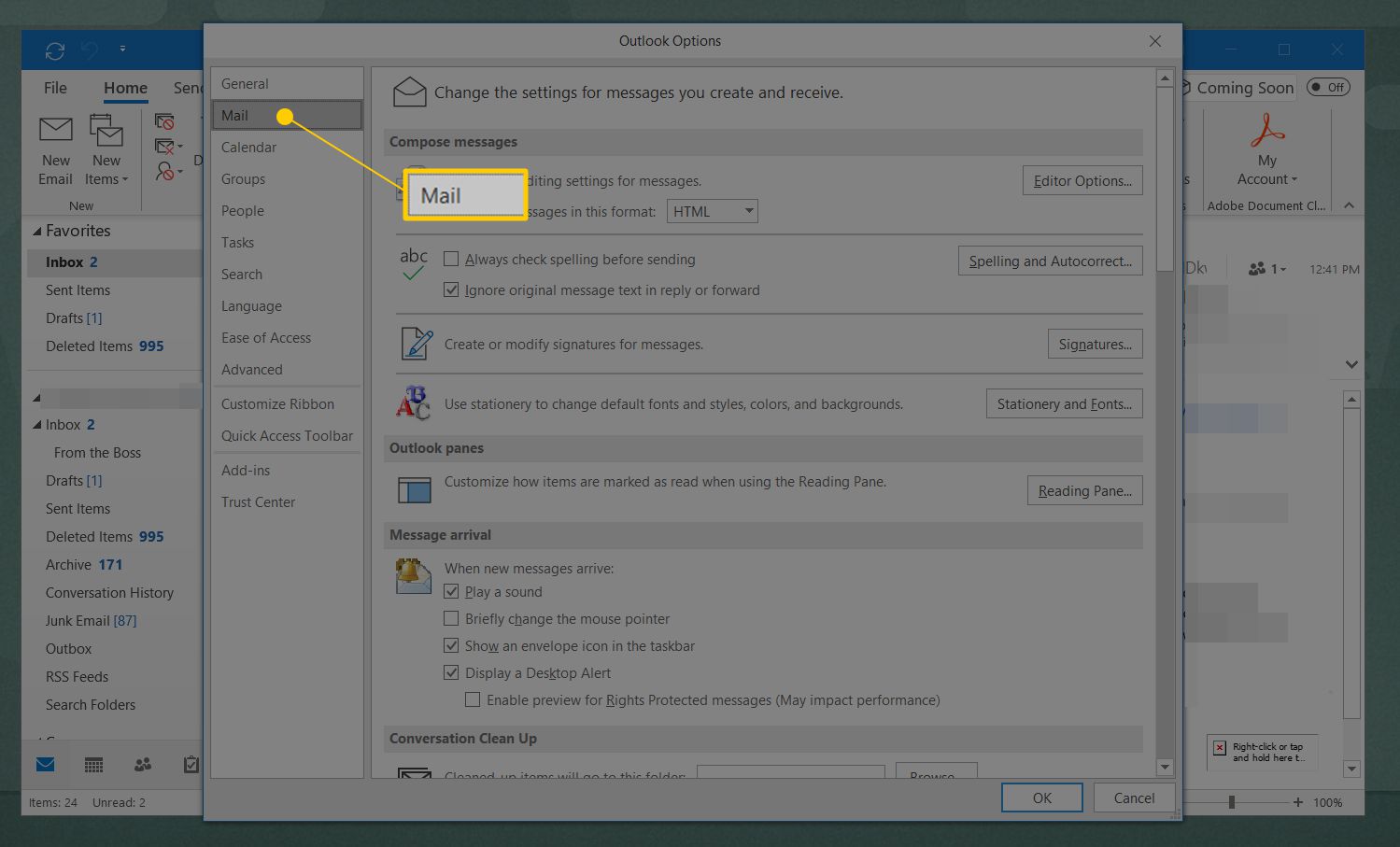This screenshot has height=847, width=1400.
Task: Open the Junk Email folder
Action: pyautogui.click(x=91, y=620)
